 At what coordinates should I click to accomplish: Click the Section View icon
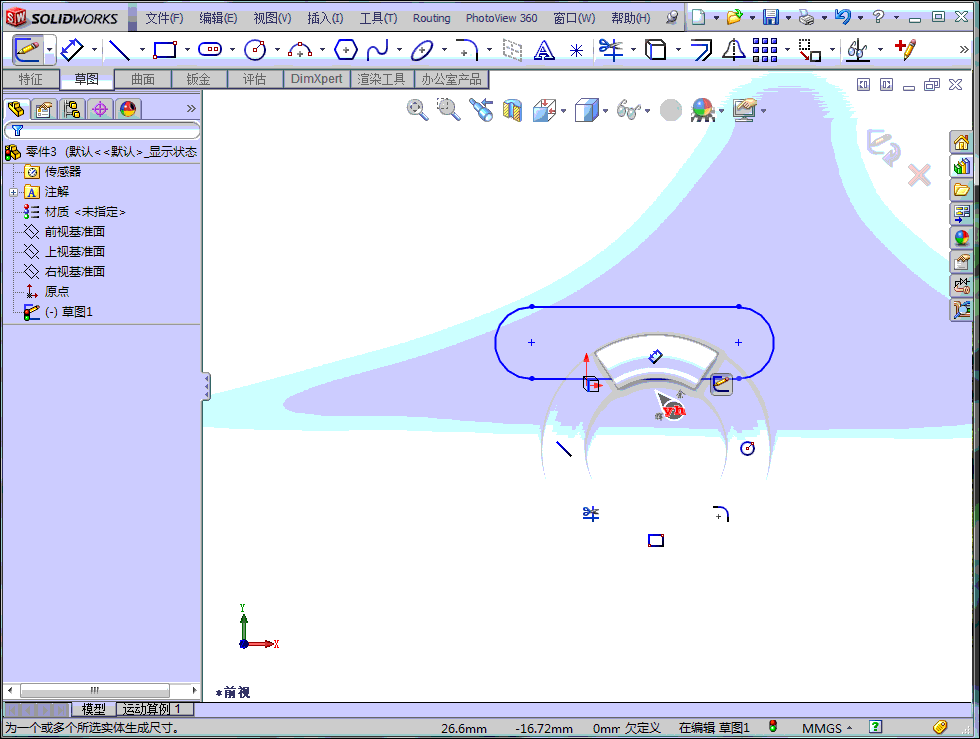coord(512,111)
